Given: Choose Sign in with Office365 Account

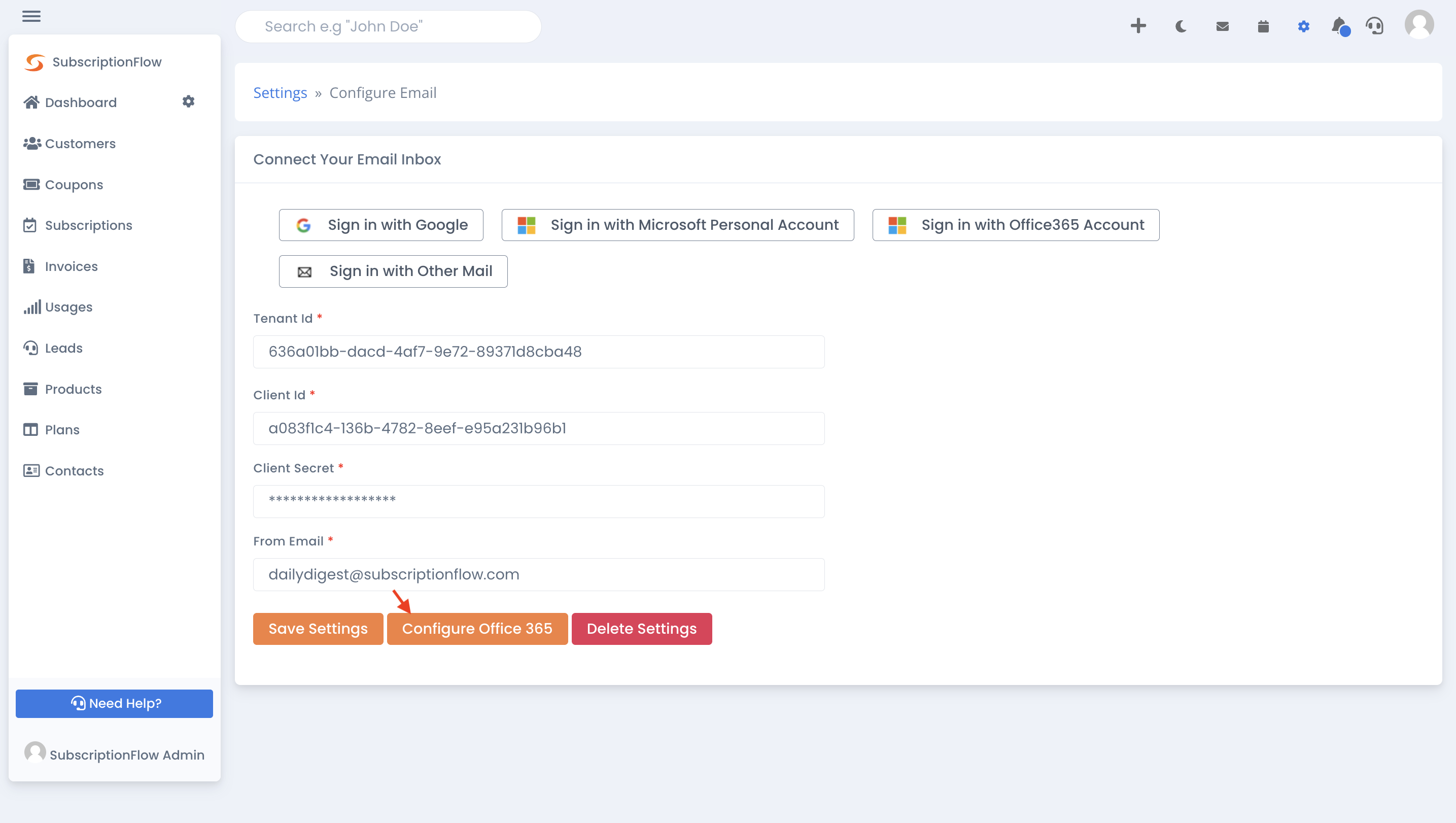Looking at the screenshot, I should coord(1015,225).
